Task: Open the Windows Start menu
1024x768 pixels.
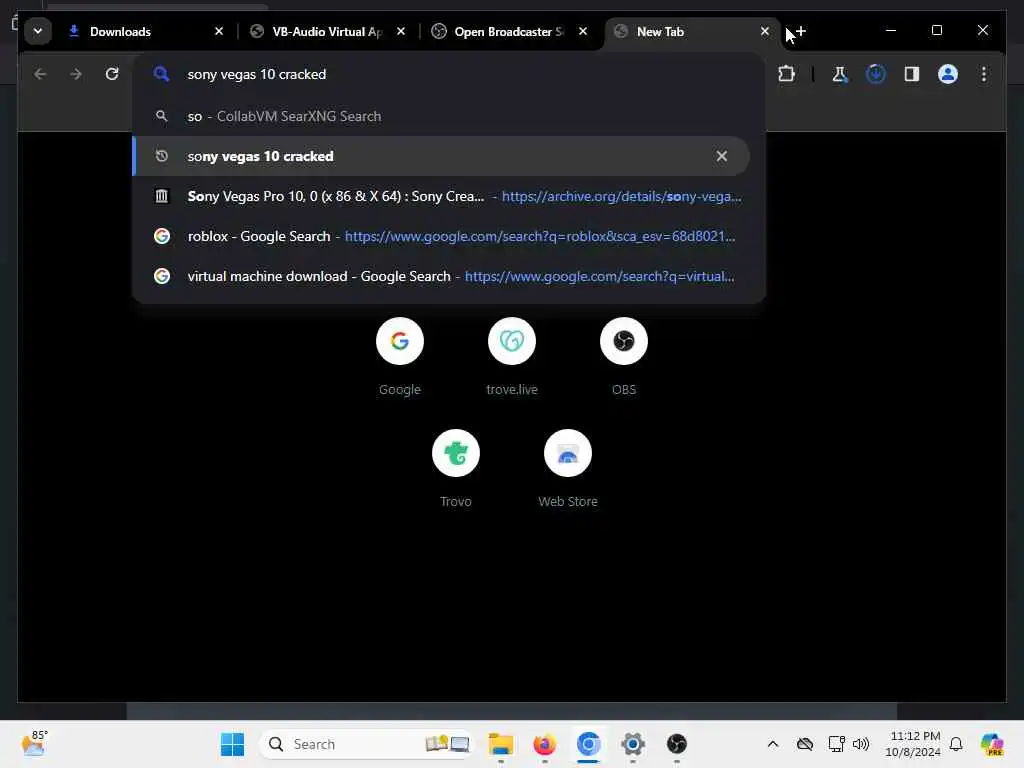Action: [x=232, y=744]
